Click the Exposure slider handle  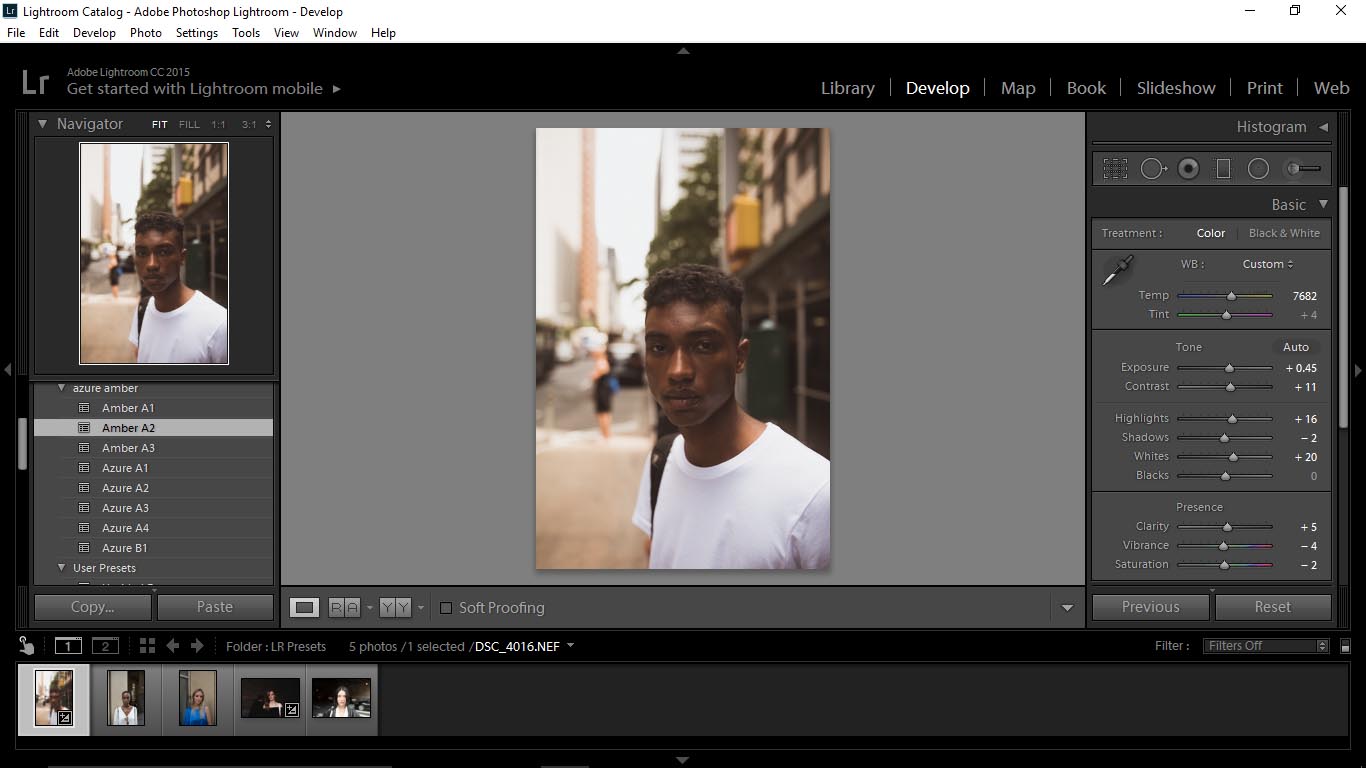(1230, 368)
